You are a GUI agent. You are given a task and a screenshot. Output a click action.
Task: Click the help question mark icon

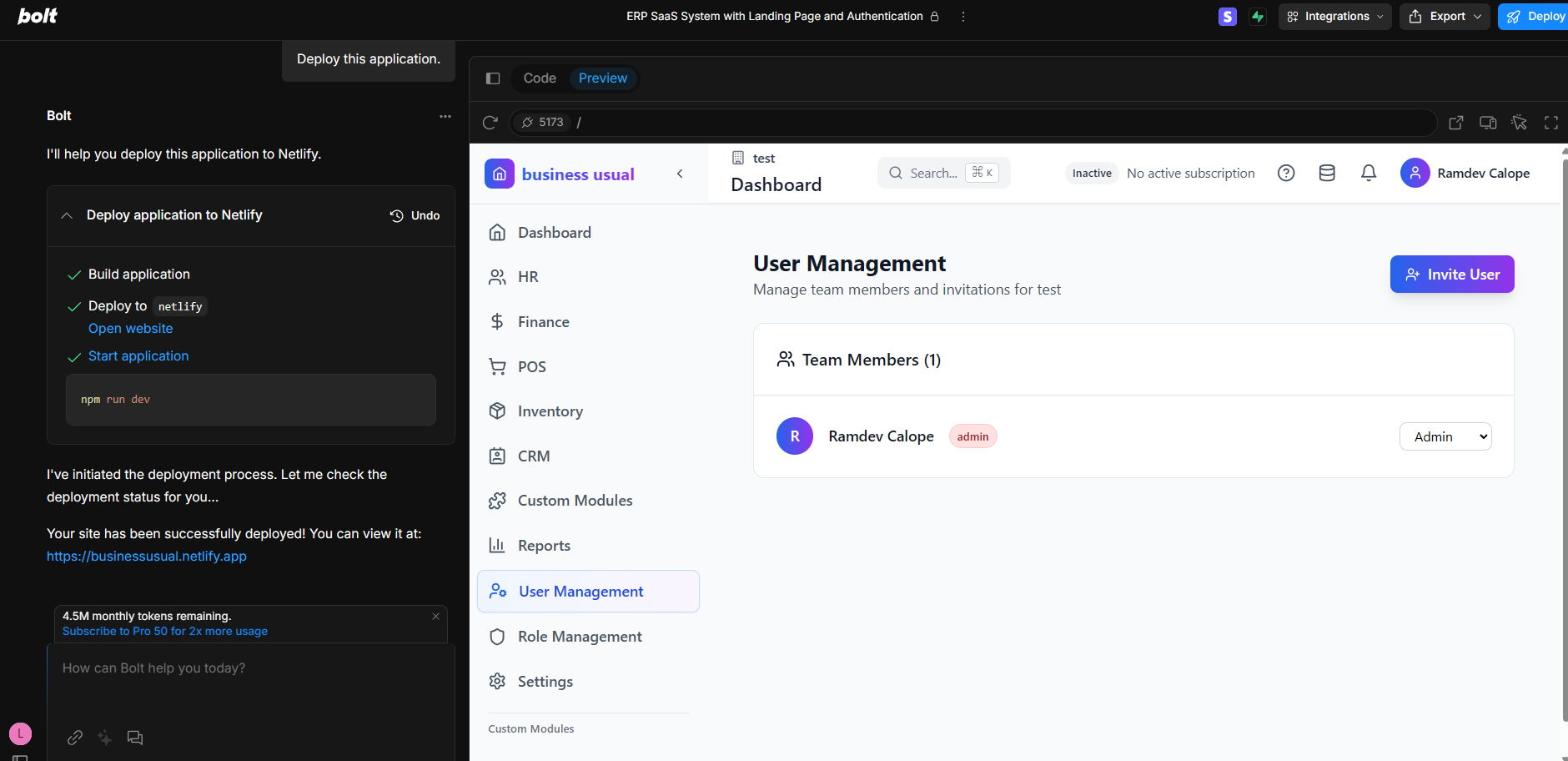pyautogui.click(x=1286, y=173)
